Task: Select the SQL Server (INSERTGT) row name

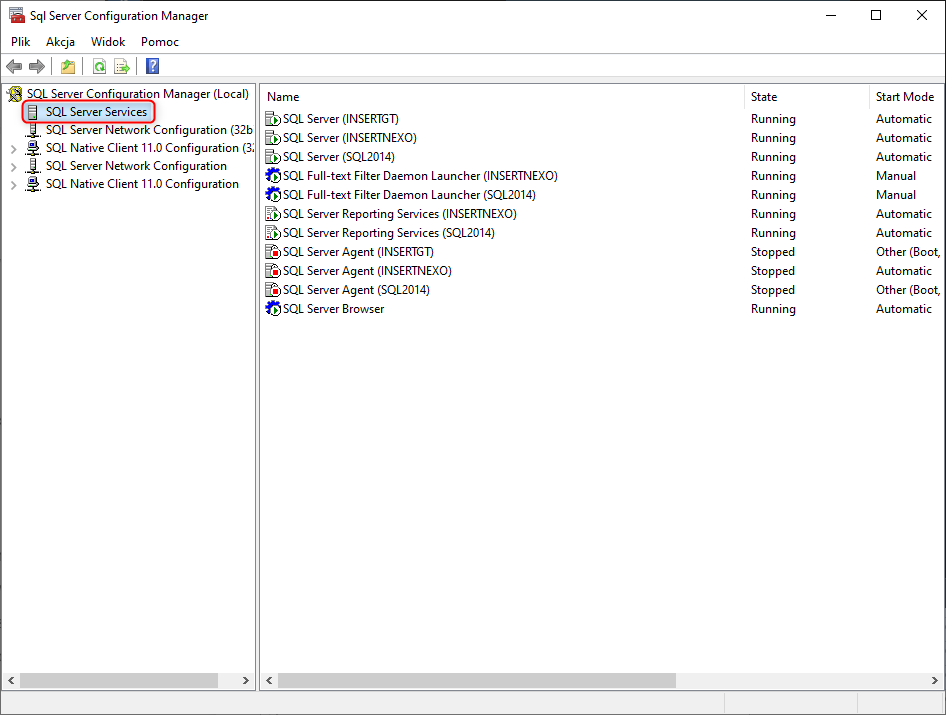Action: (341, 119)
